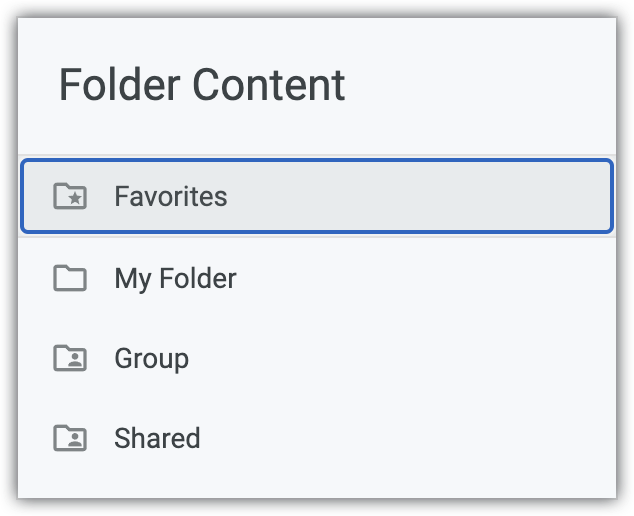Click empty right side of Favorites row
The height and width of the screenshot is (516, 634).
(x=450, y=196)
